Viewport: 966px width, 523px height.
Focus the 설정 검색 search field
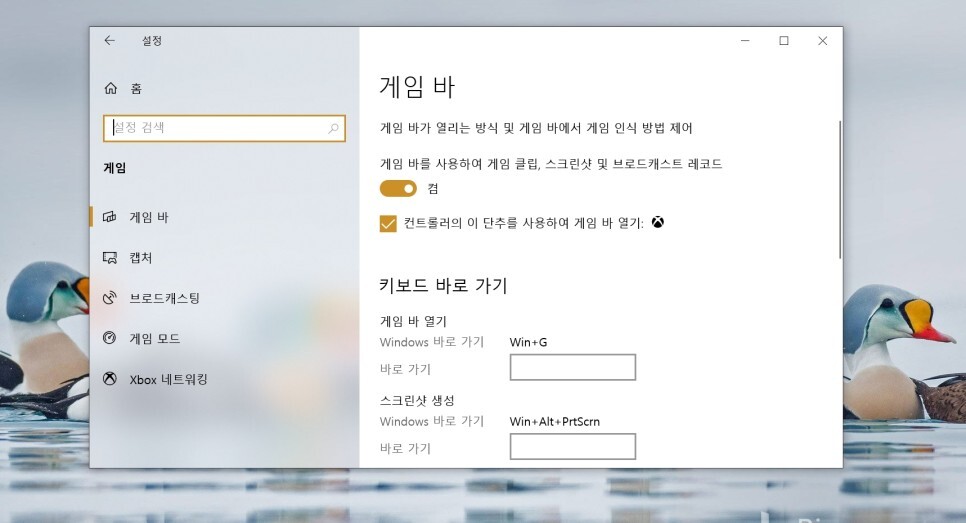click(x=224, y=128)
